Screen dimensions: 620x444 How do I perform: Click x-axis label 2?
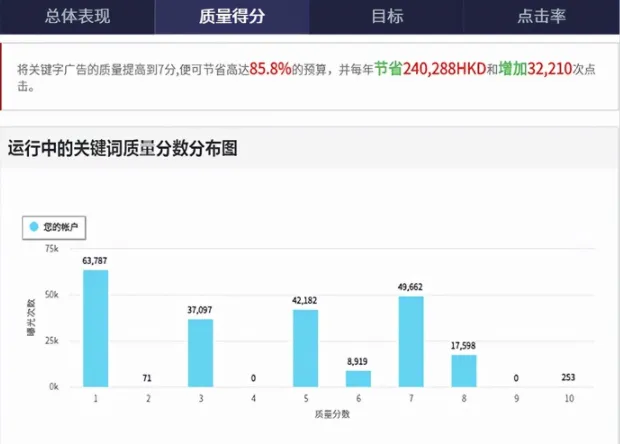pyautogui.click(x=148, y=399)
